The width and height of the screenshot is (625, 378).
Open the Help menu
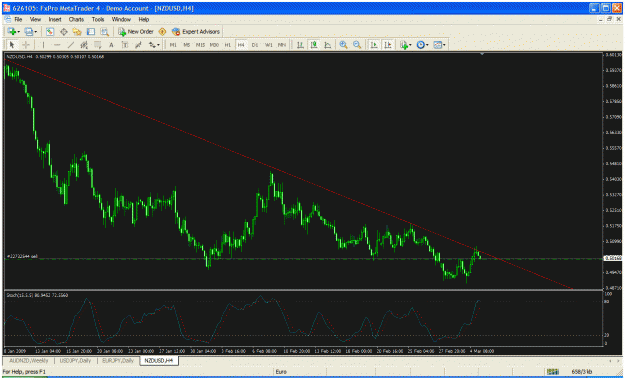pyautogui.click(x=143, y=19)
